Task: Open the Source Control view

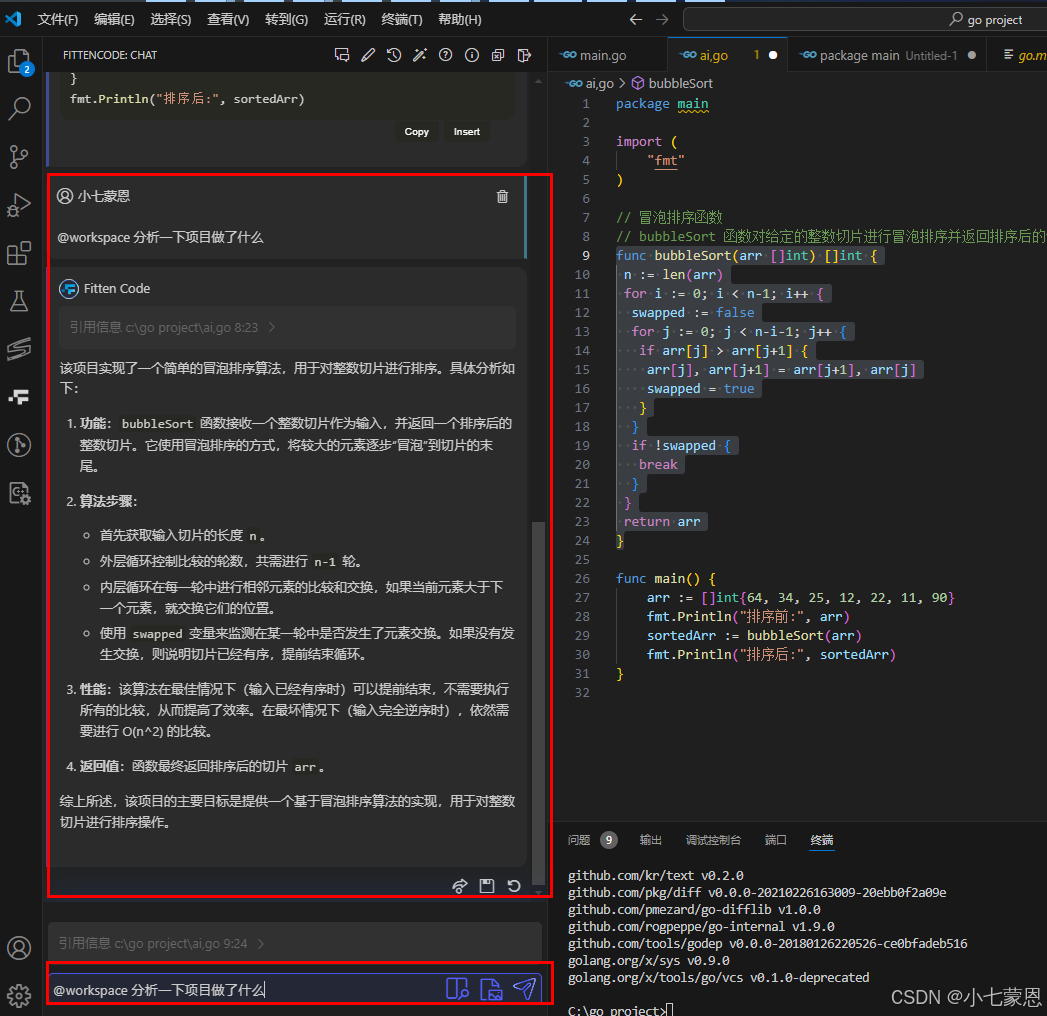Action: click(x=21, y=157)
